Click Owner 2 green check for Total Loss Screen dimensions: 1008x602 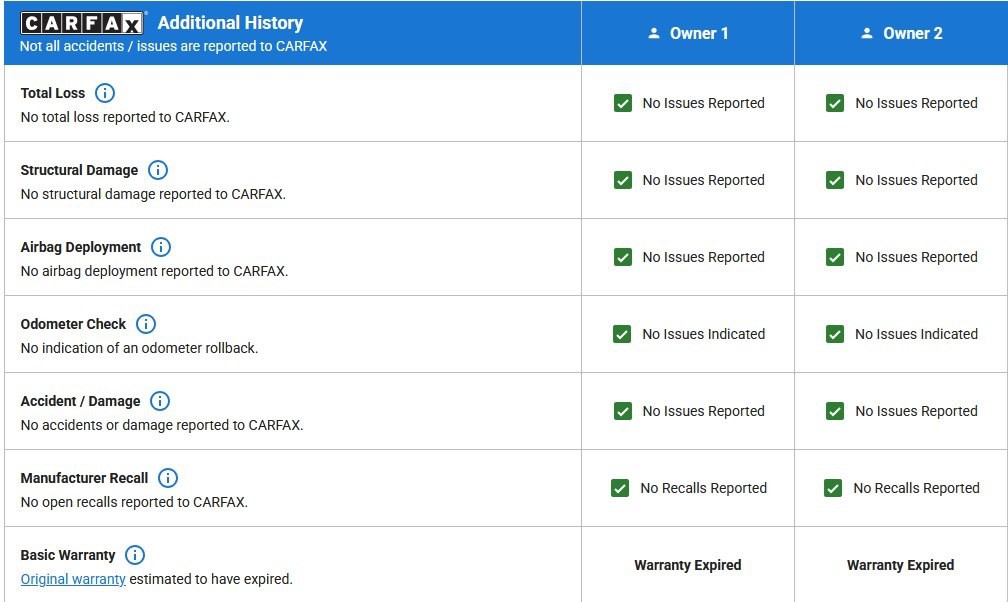point(835,103)
